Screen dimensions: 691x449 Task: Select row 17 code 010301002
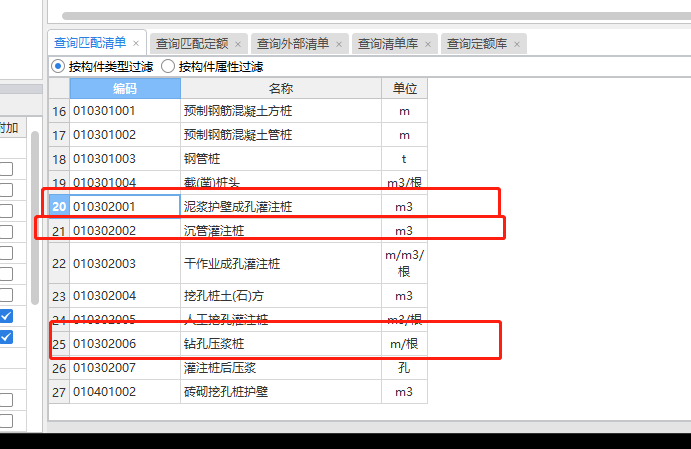point(125,135)
